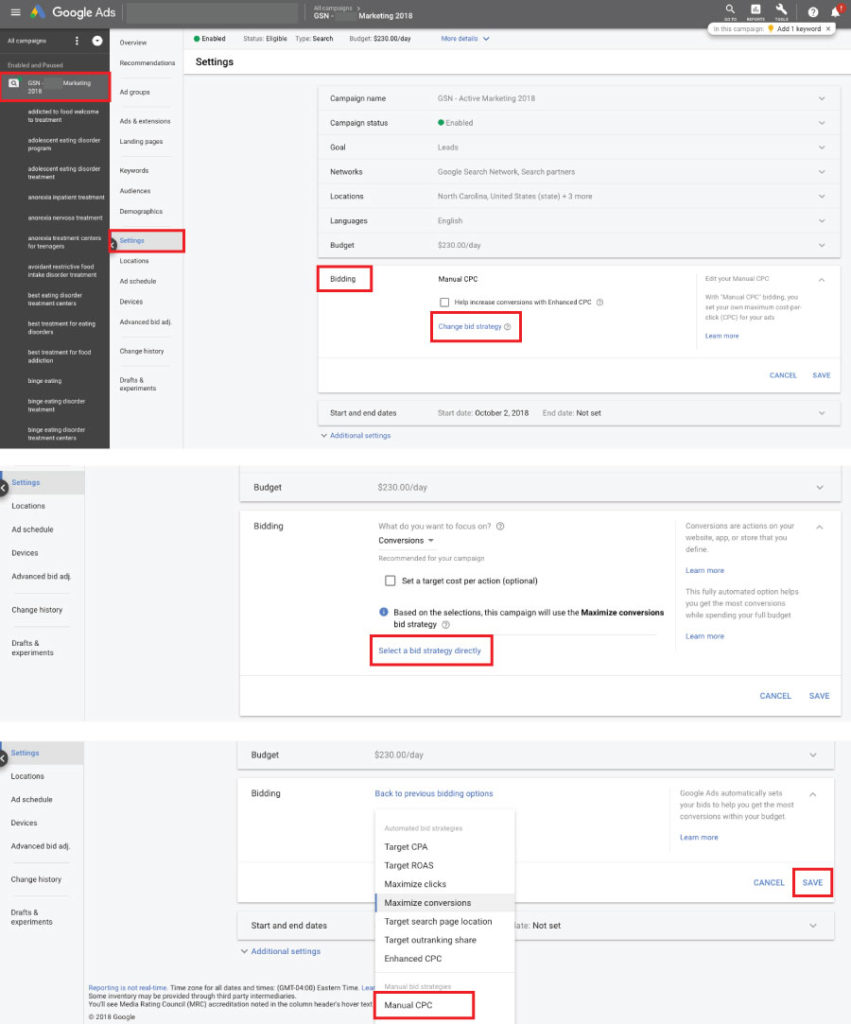Open Ads & extensions page
The width and height of the screenshot is (851, 1024).
pyautogui.click(x=145, y=121)
